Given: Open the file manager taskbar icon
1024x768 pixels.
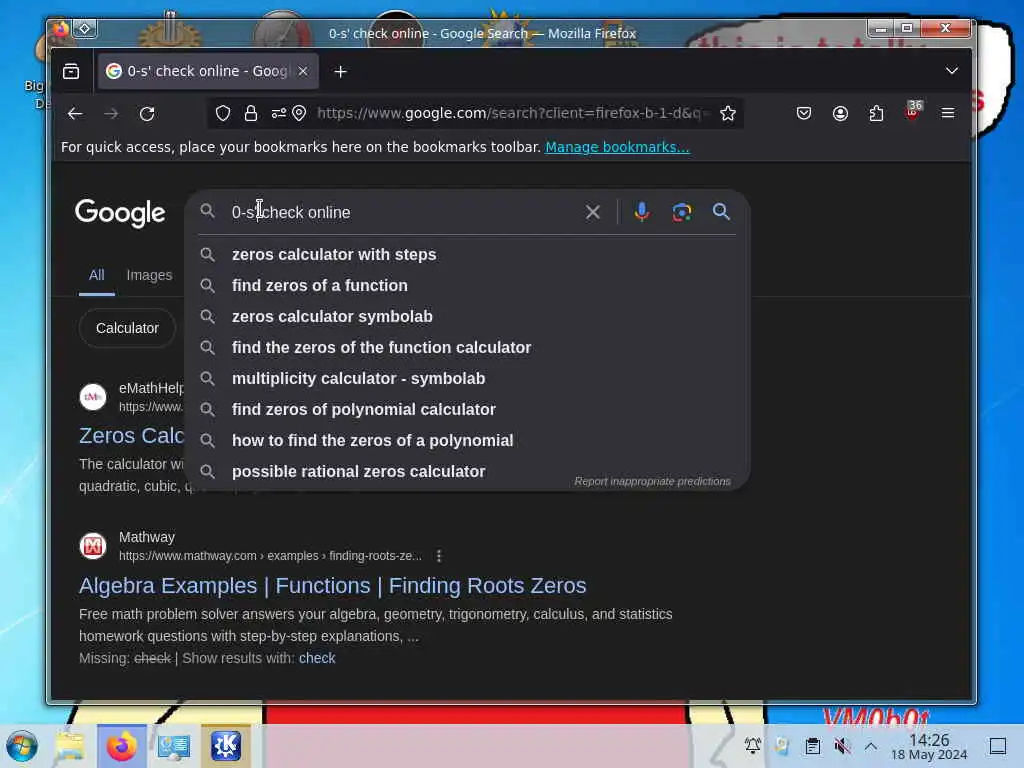Looking at the screenshot, I should tap(70, 746).
